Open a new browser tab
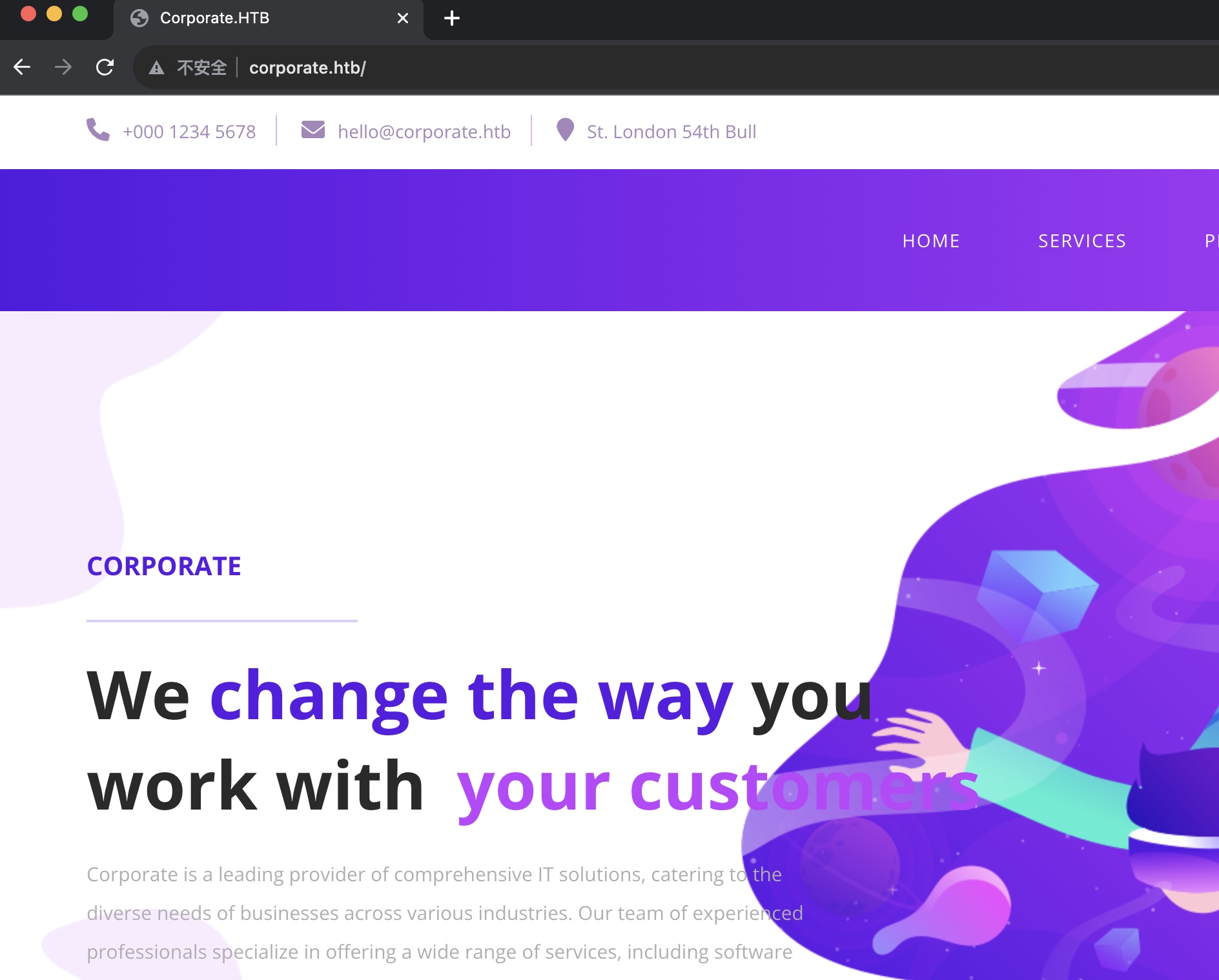The image size is (1219, 980). [x=452, y=18]
